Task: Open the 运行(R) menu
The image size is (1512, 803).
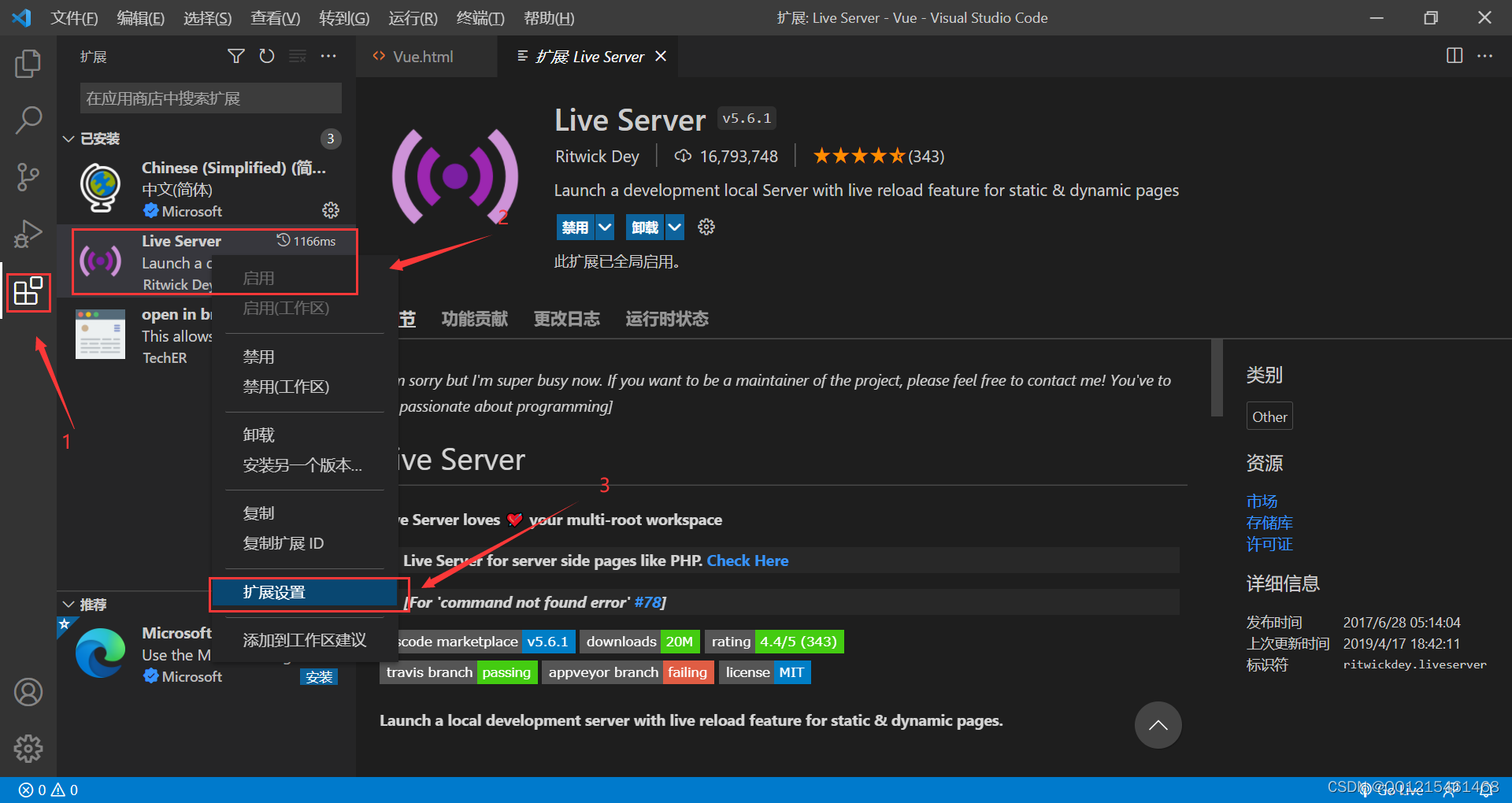Action: (413, 17)
